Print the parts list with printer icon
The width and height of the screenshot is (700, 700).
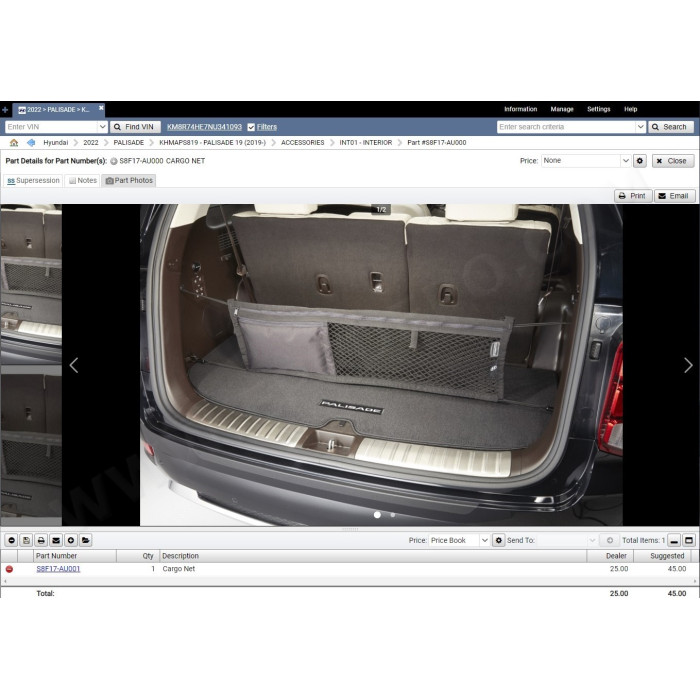[41, 541]
